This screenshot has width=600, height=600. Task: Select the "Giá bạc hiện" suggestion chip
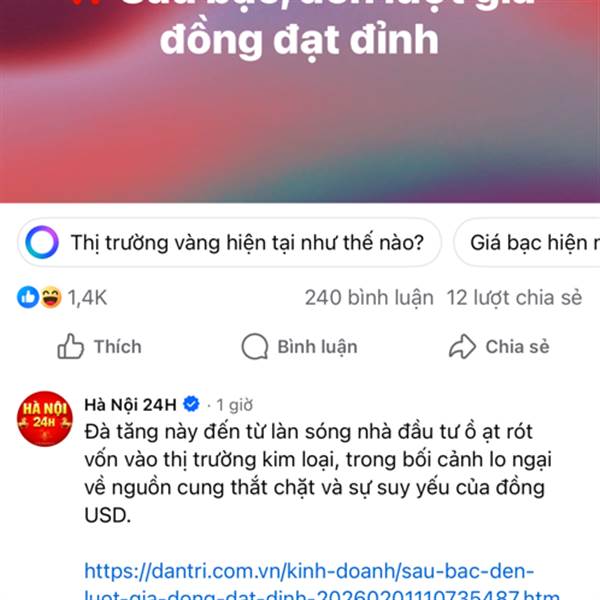coord(527,242)
